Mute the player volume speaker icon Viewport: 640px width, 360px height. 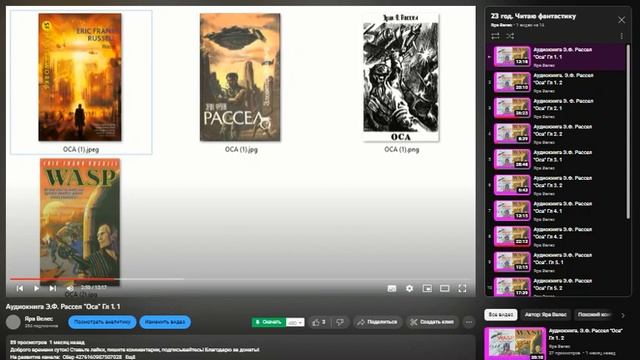tap(70, 288)
